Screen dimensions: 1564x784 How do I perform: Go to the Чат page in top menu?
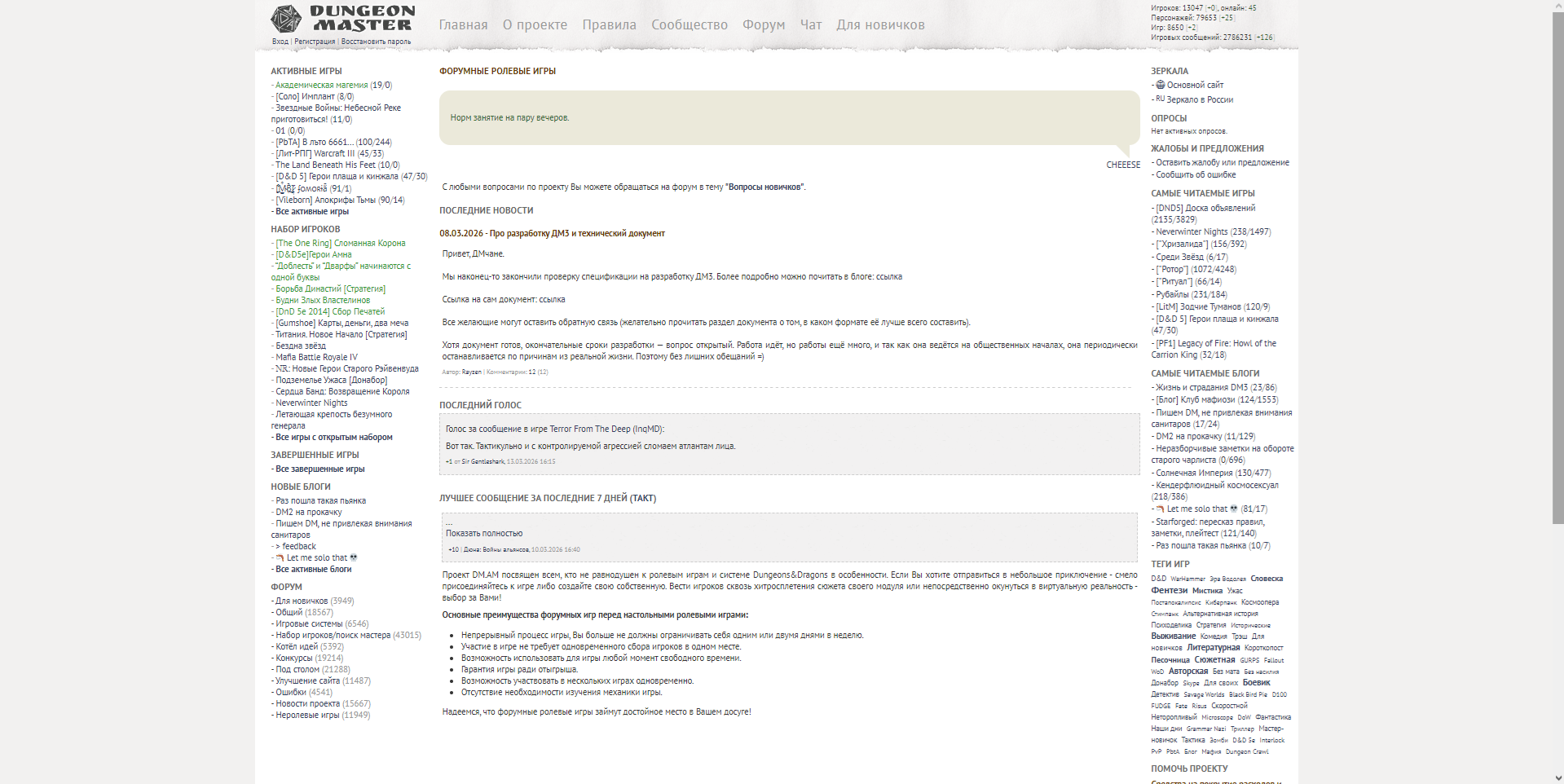[811, 25]
